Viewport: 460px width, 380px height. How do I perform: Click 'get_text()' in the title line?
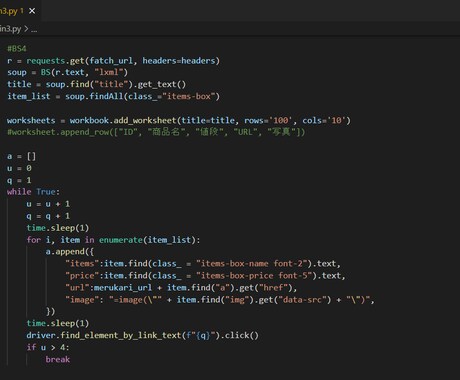[x=162, y=84]
